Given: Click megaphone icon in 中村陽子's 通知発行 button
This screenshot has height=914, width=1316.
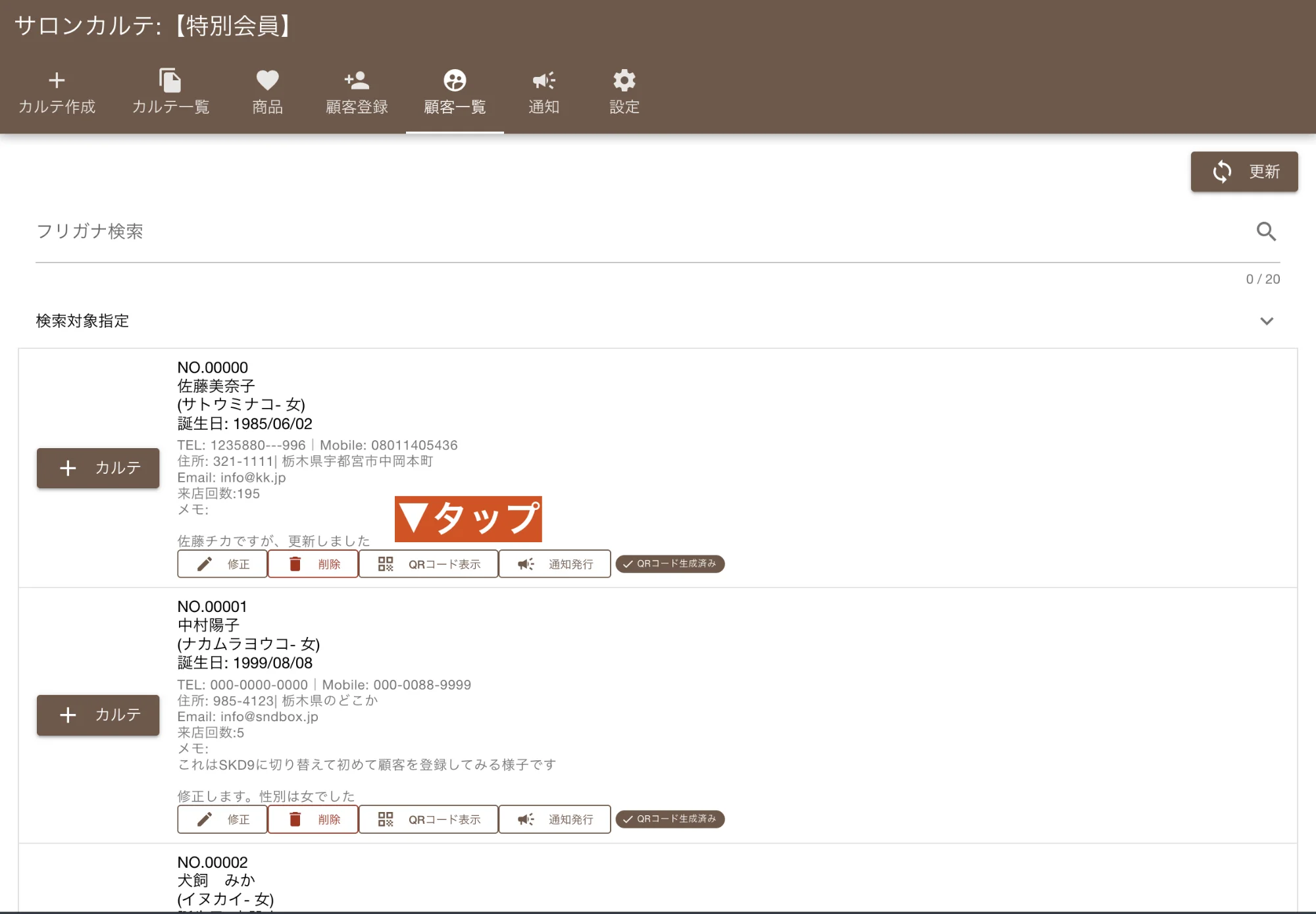Looking at the screenshot, I should tap(526, 819).
